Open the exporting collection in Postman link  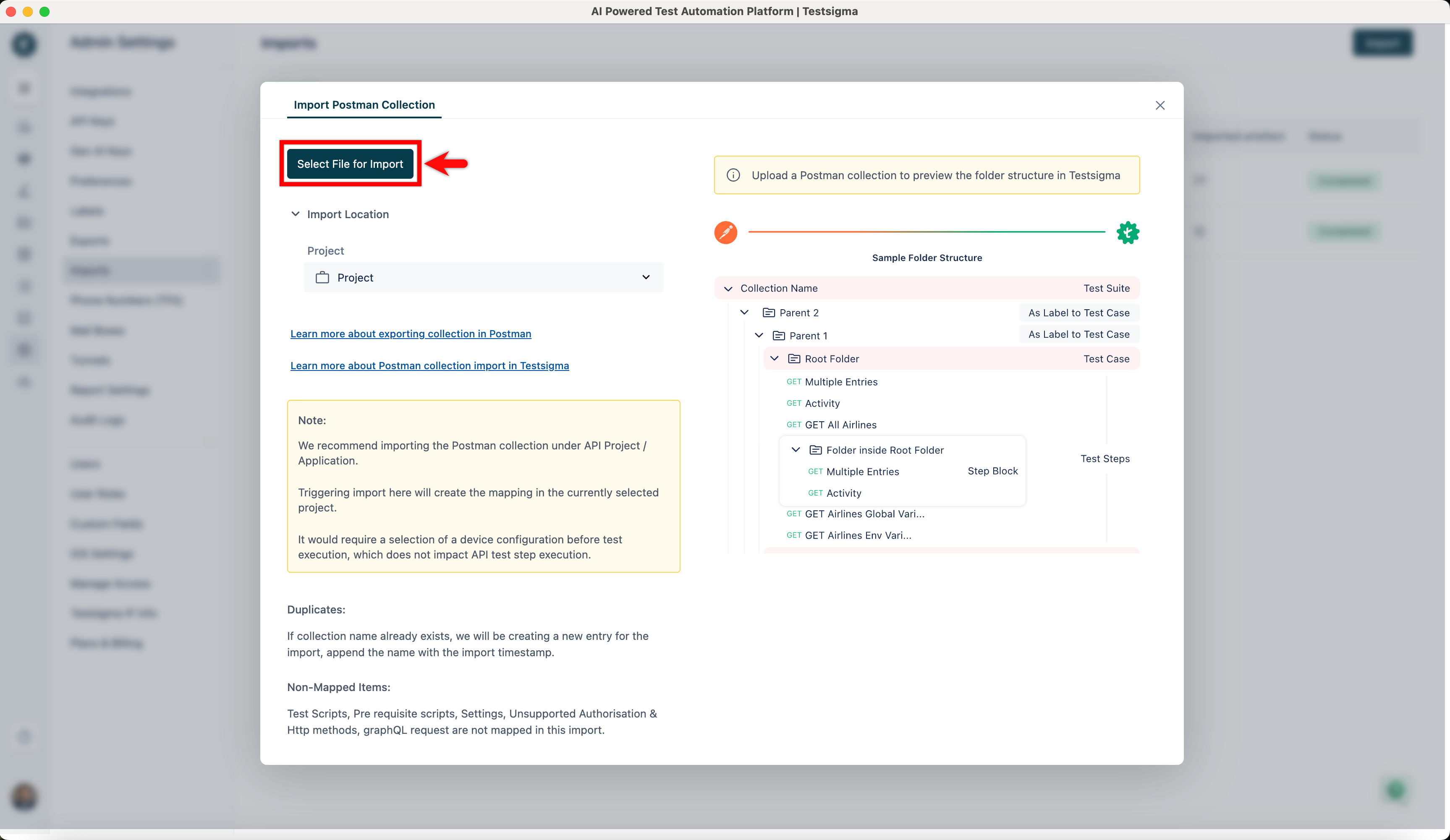coord(410,334)
